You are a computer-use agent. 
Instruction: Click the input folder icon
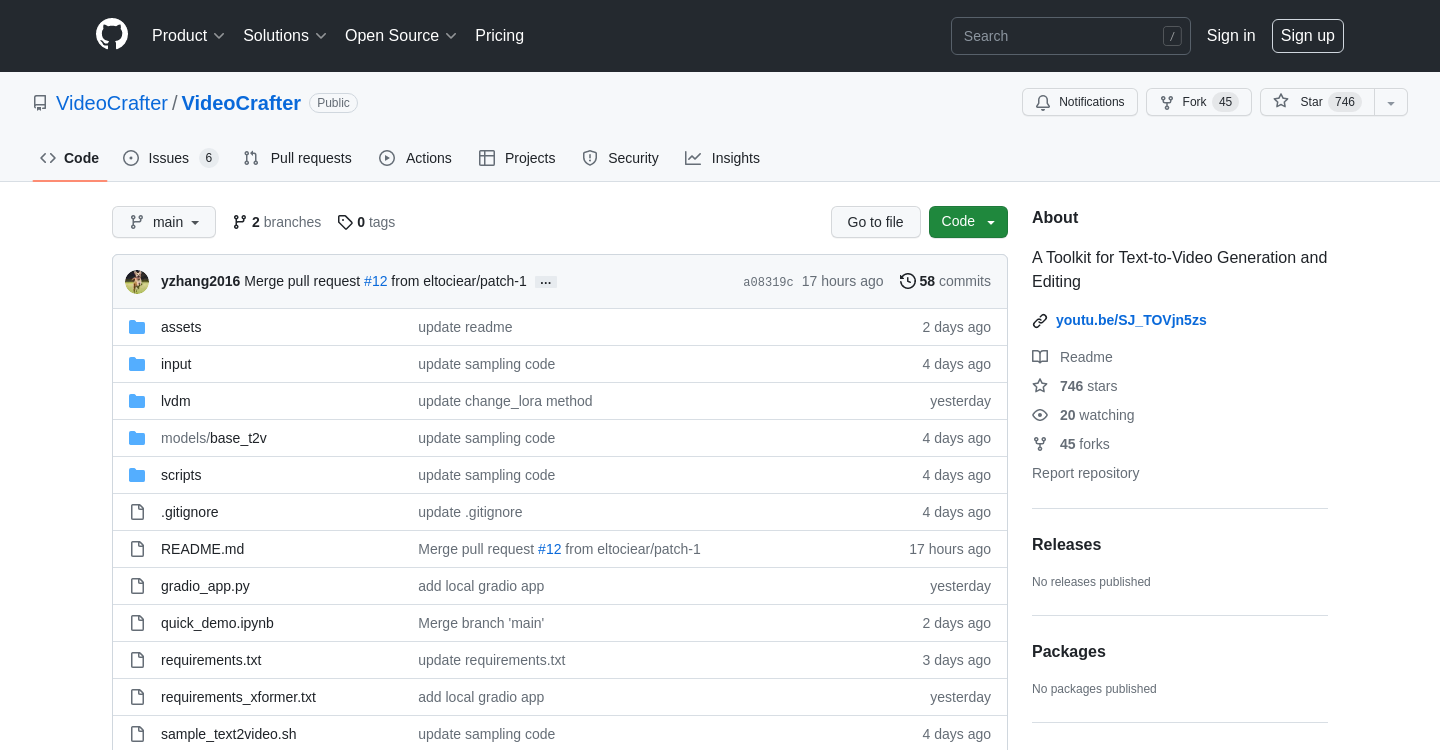pyautogui.click(x=137, y=364)
